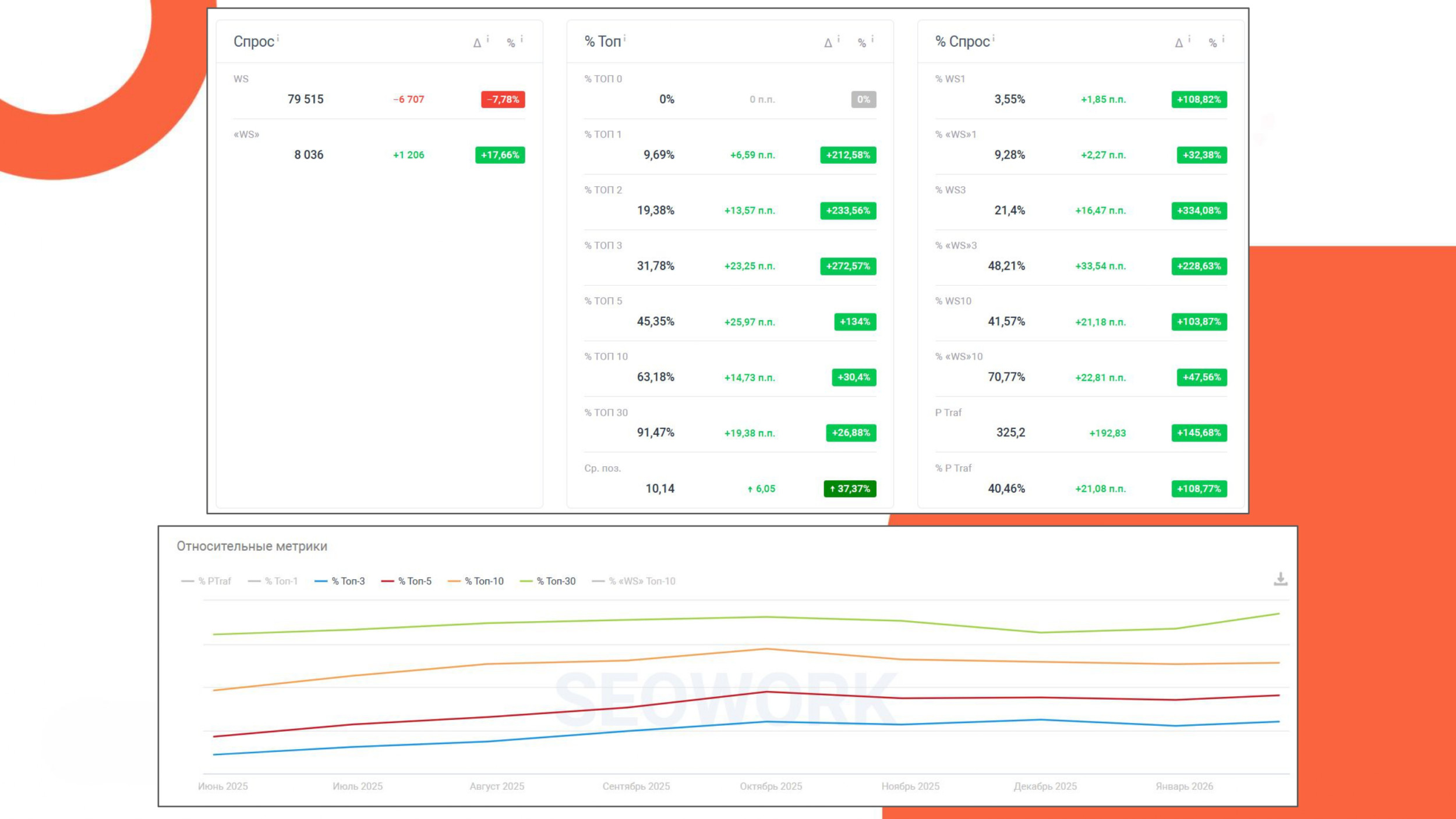Hide the % Топ-5 series
Viewport: 1456px width, 819px height.
(406, 581)
